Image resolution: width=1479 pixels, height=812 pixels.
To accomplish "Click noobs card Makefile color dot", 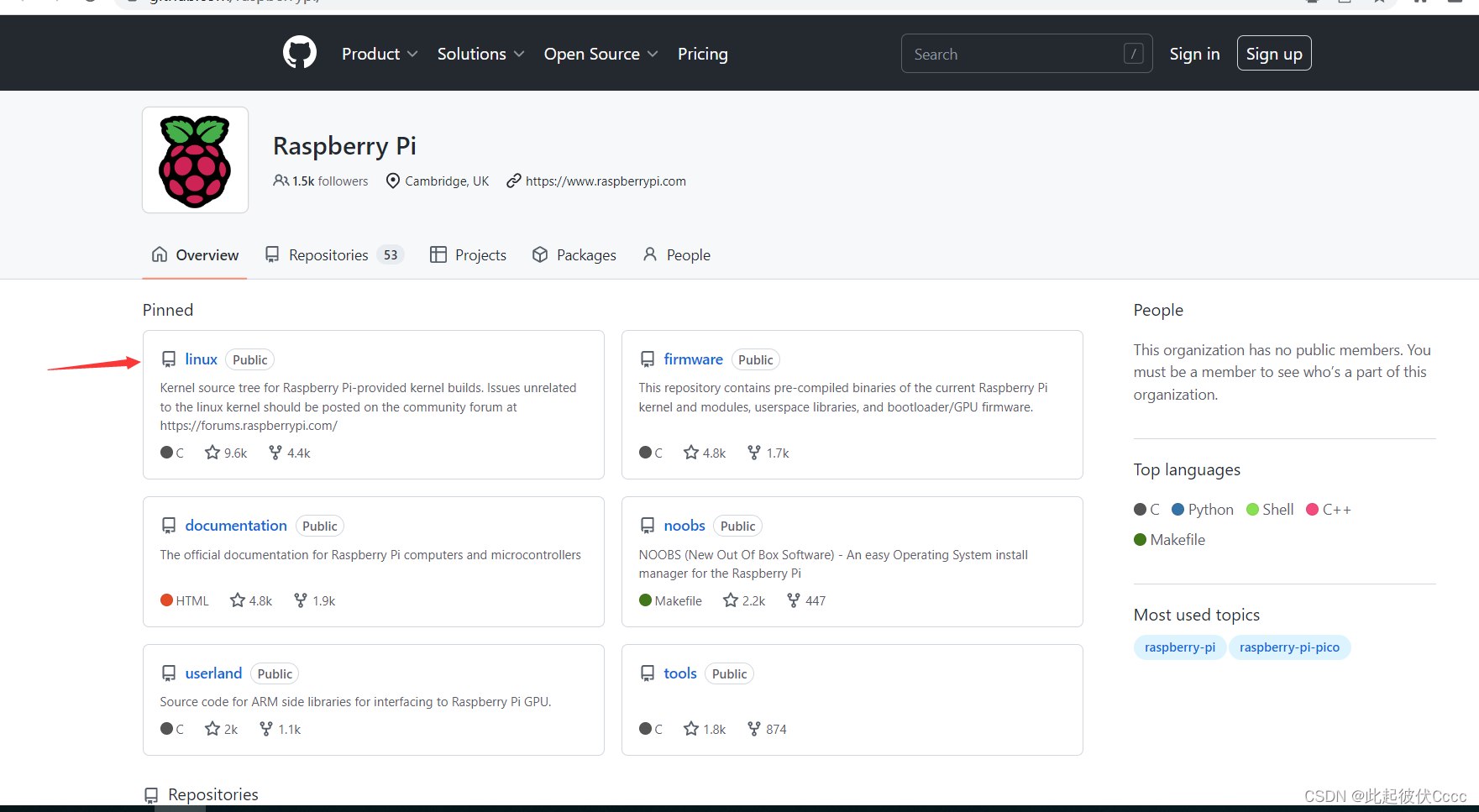I will (645, 600).
